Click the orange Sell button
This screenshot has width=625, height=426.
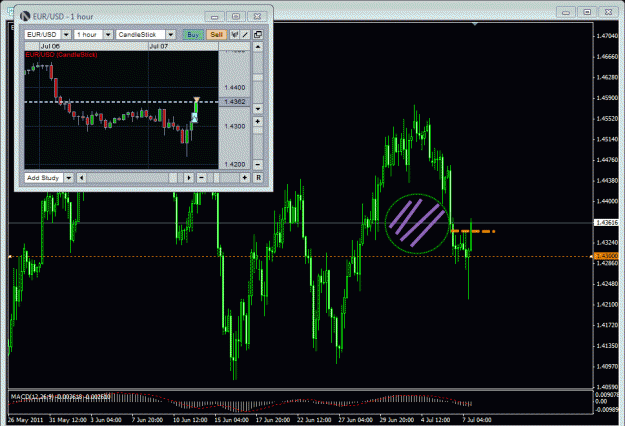(216, 35)
